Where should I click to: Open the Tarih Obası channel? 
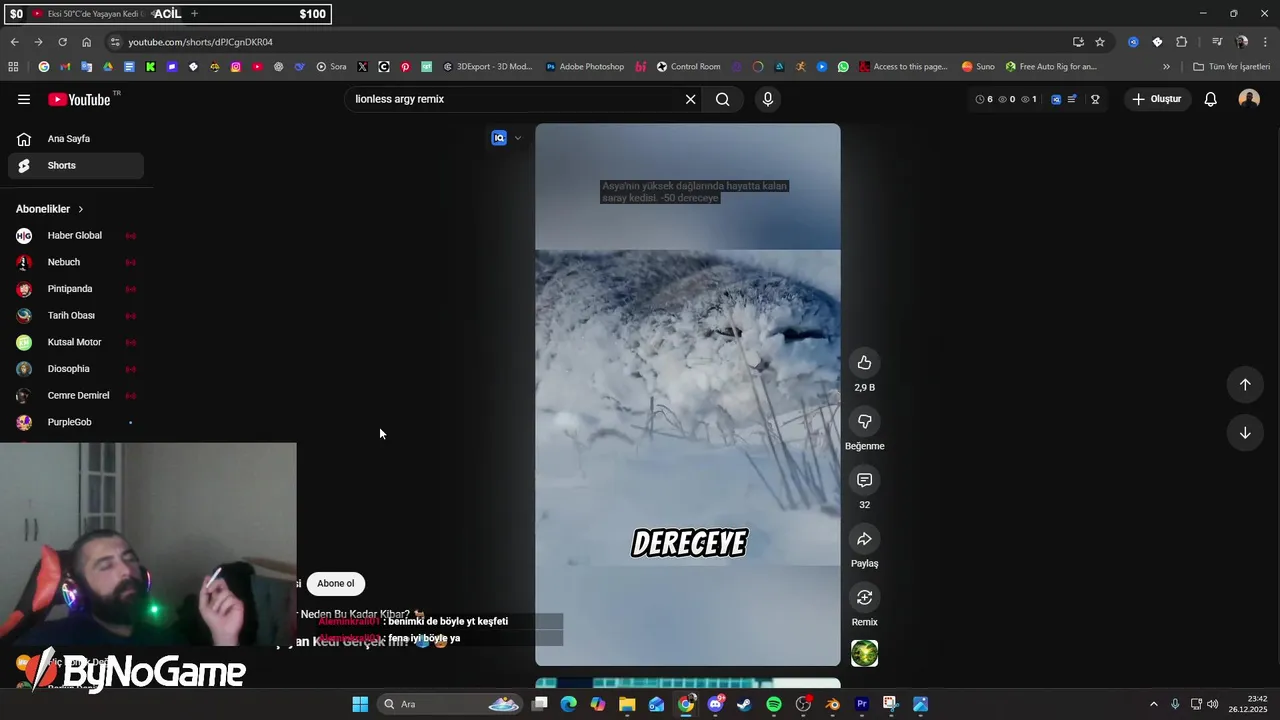coord(76,316)
